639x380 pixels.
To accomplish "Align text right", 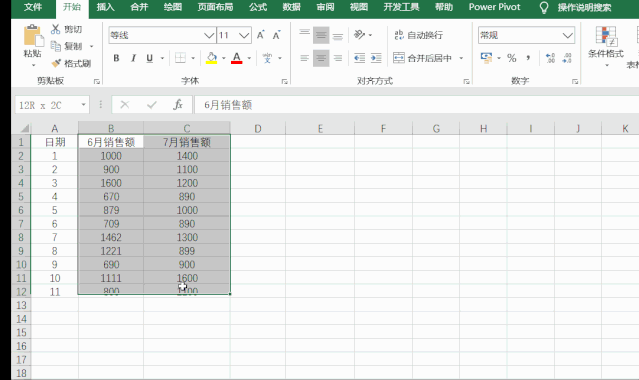I will [x=338, y=58].
